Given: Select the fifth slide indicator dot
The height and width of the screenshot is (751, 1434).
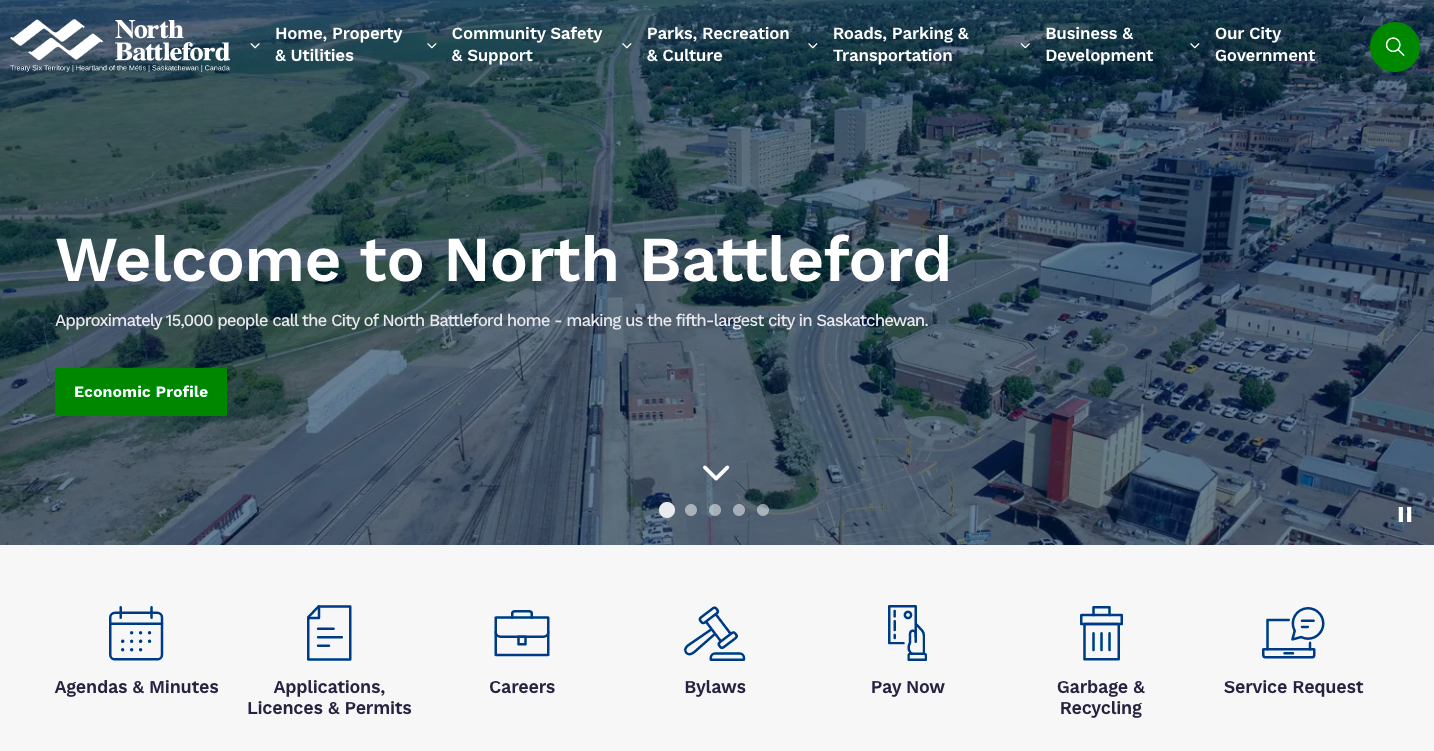Looking at the screenshot, I should coord(763,510).
